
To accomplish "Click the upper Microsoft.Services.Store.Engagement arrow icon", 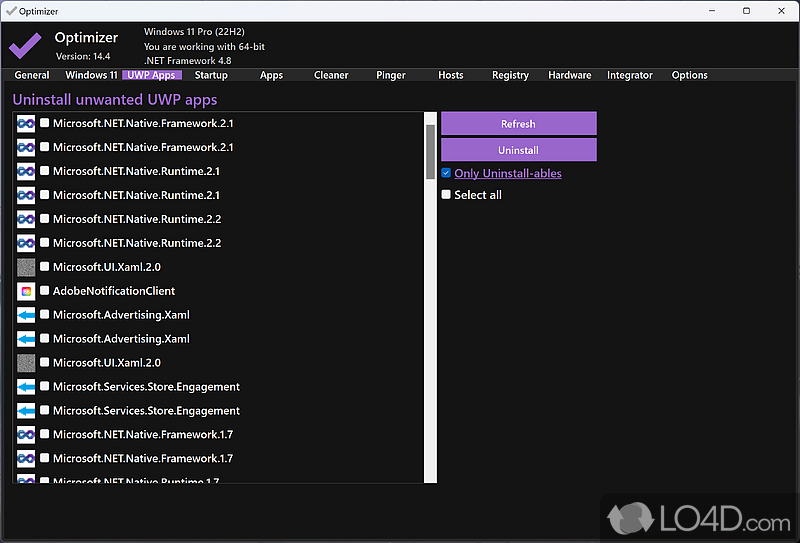I will (x=26, y=387).
